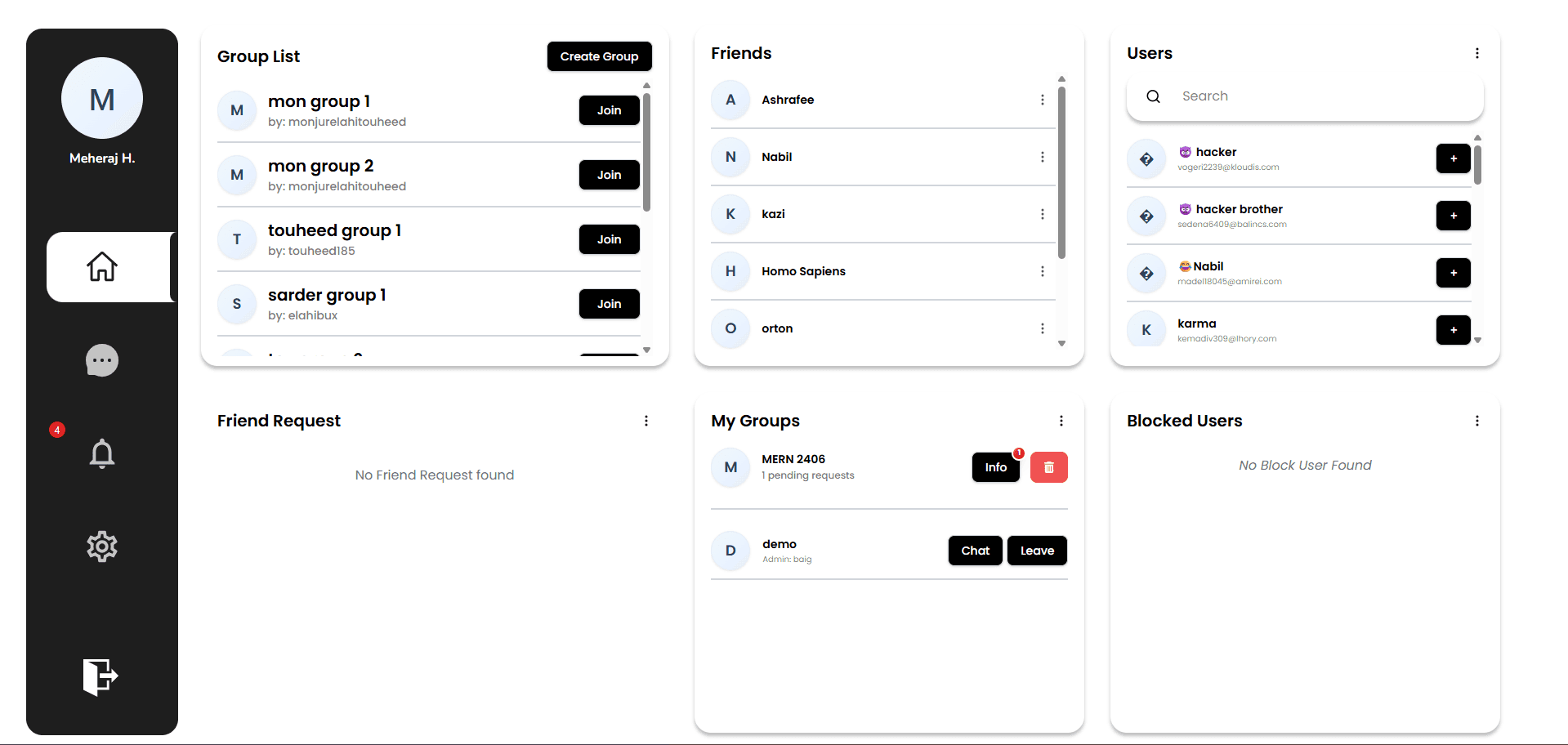Open the Users panel kebab menu
1568x745 pixels.
point(1476,52)
